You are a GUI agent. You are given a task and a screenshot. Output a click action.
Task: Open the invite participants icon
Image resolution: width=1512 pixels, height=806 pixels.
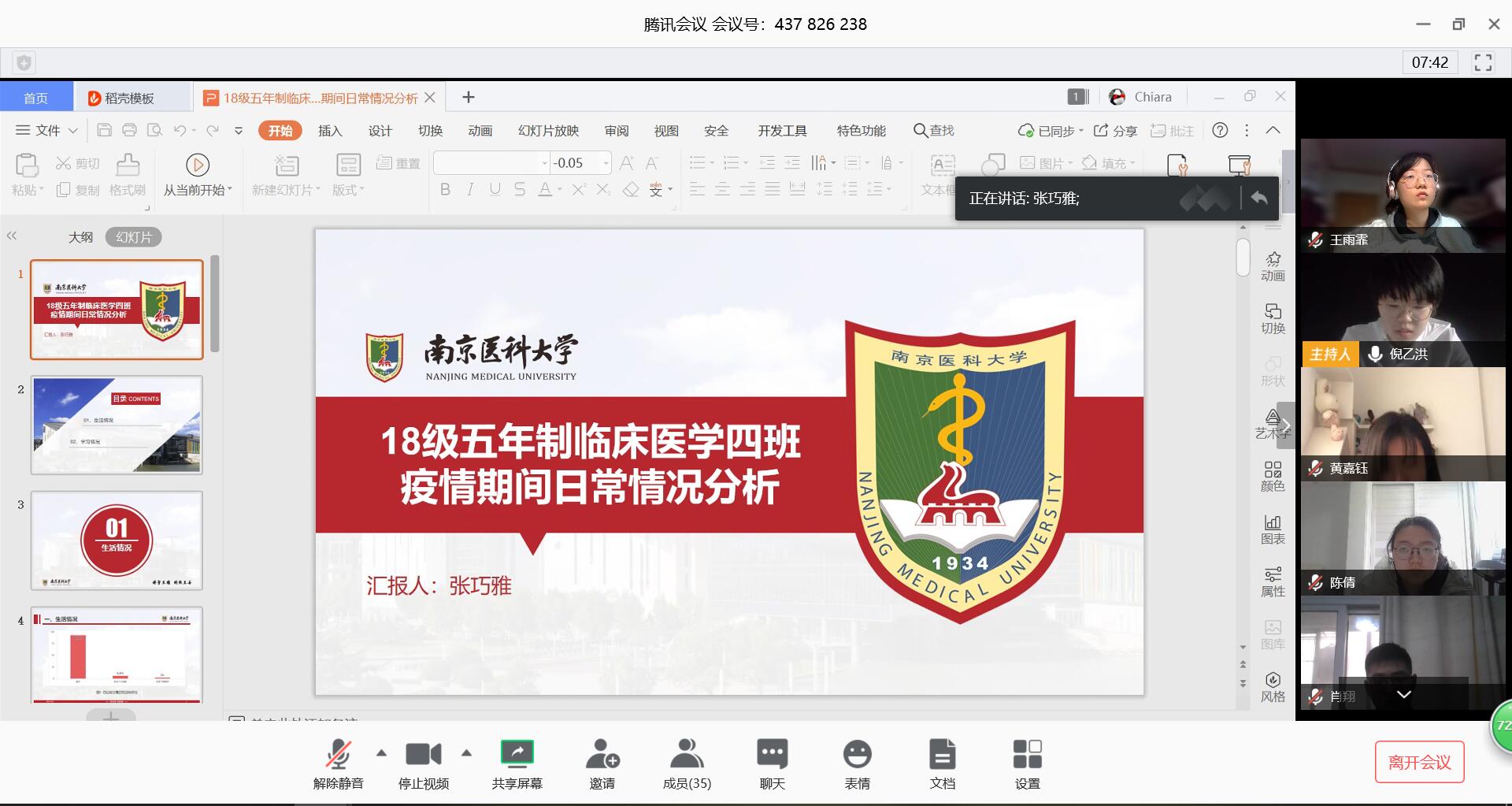coord(602,754)
